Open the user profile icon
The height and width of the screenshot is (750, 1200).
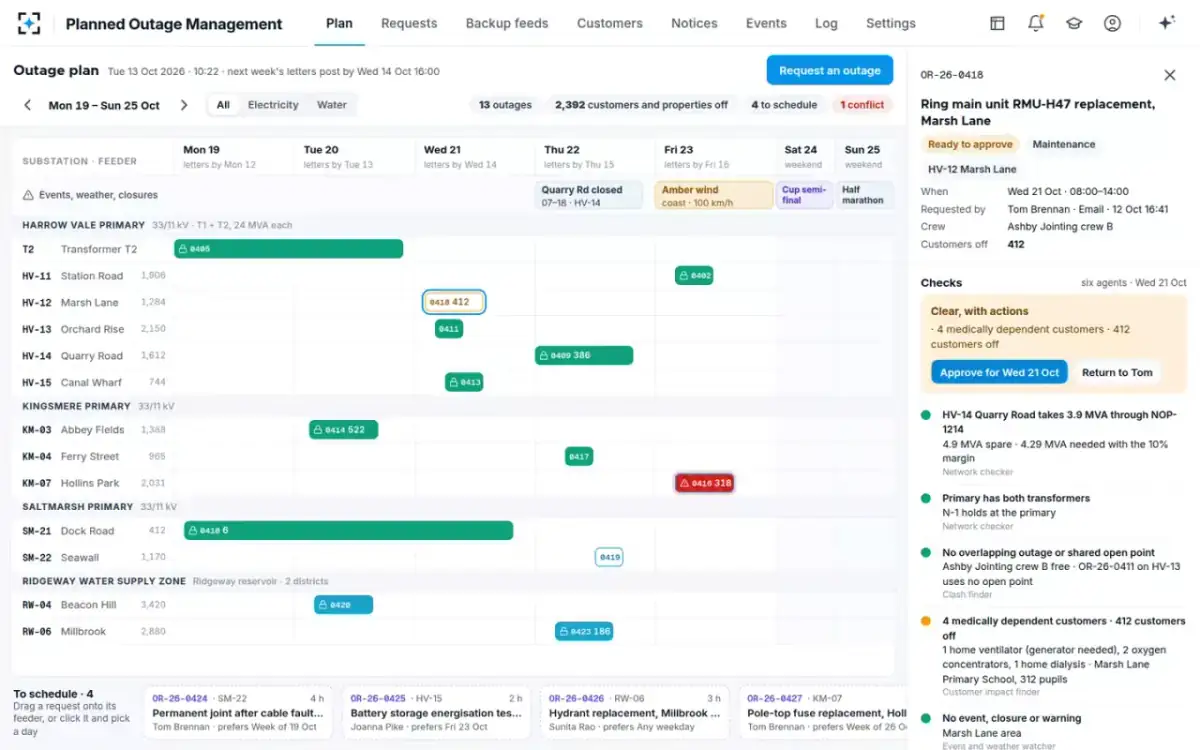1112,23
